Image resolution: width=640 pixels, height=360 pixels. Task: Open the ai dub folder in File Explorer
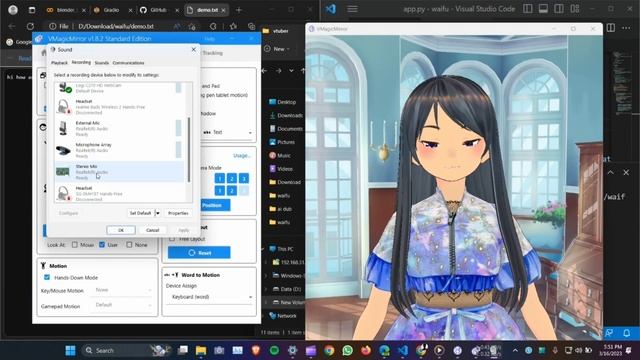pyautogui.click(x=281, y=209)
